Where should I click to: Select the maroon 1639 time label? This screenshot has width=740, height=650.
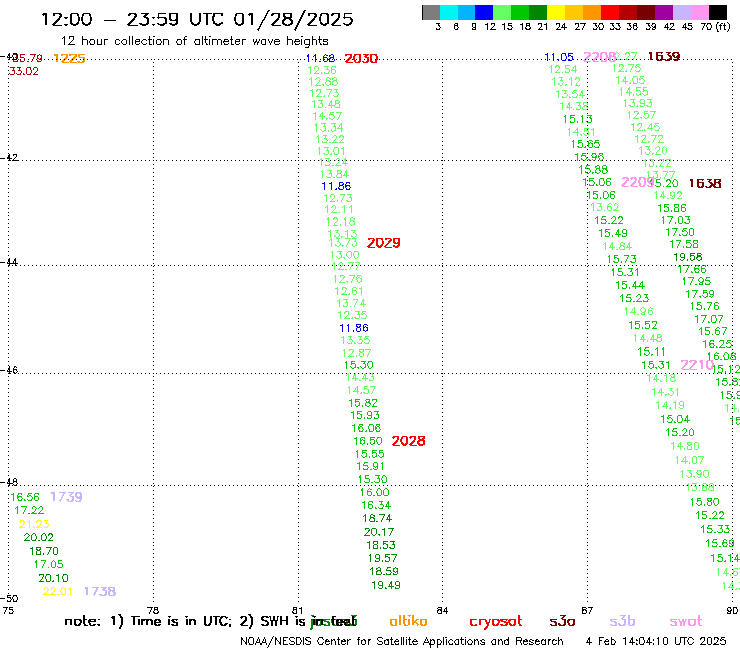[664, 57]
